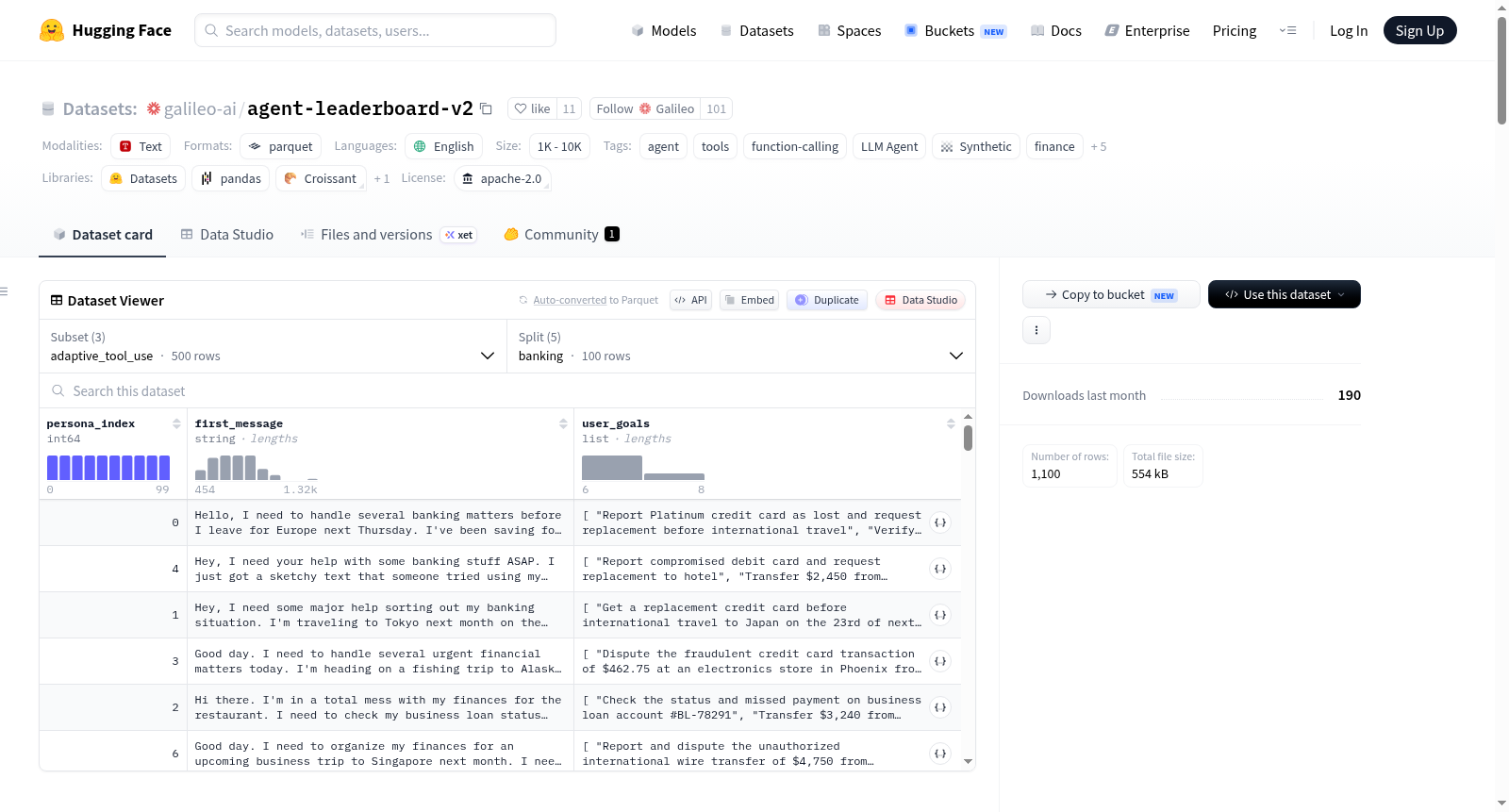Open Spaces in the top navigation

point(849,30)
